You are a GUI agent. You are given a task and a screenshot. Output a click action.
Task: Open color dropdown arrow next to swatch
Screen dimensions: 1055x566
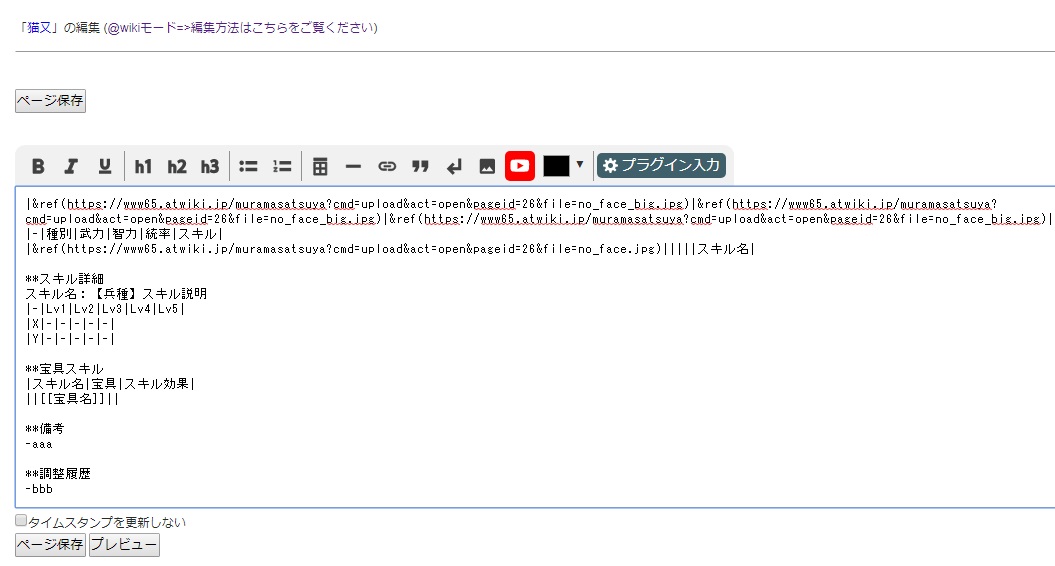pyautogui.click(x=579, y=164)
